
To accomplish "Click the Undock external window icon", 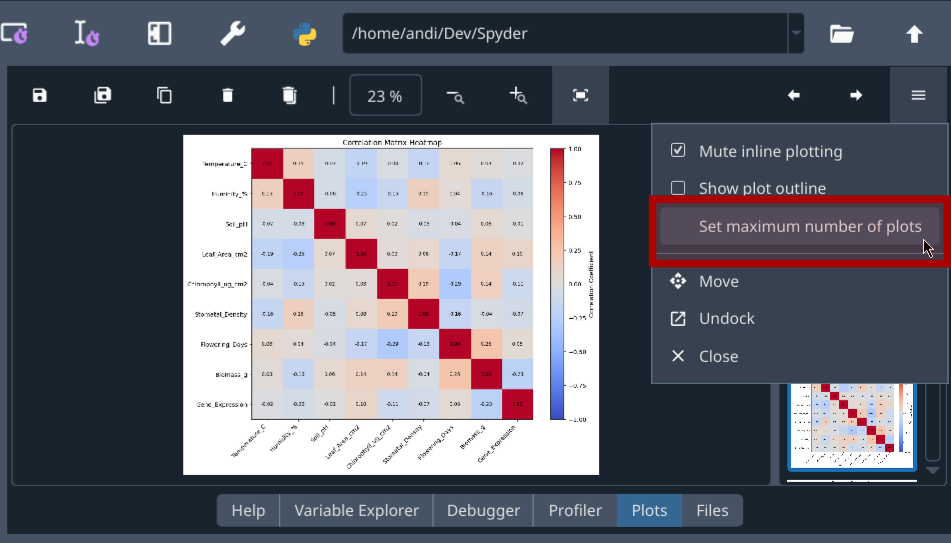I will (x=678, y=319).
